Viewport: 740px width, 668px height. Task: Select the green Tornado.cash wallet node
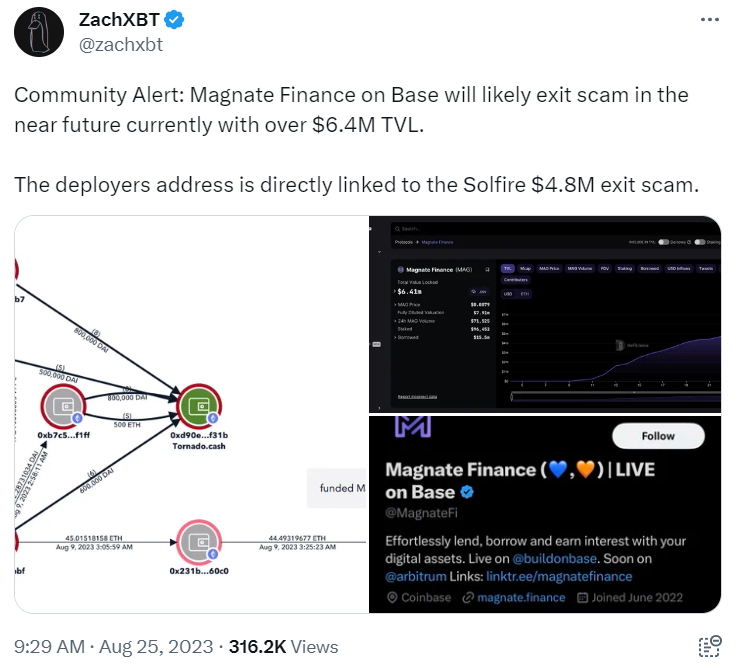[x=199, y=406]
